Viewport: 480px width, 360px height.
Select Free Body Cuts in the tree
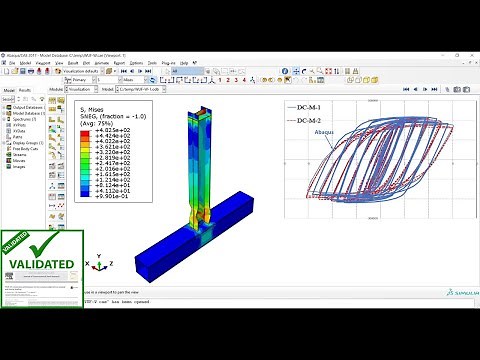coord(25,149)
